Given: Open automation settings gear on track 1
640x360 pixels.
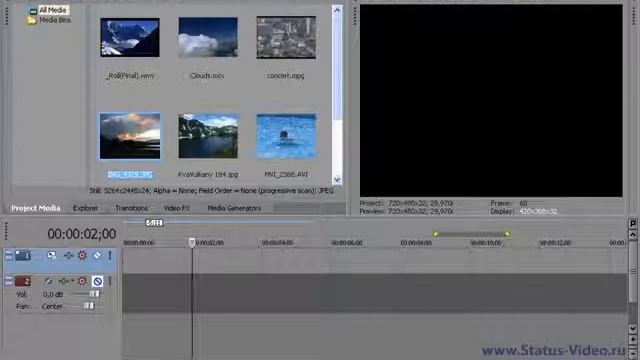Looking at the screenshot, I should (x=82, y=256).
